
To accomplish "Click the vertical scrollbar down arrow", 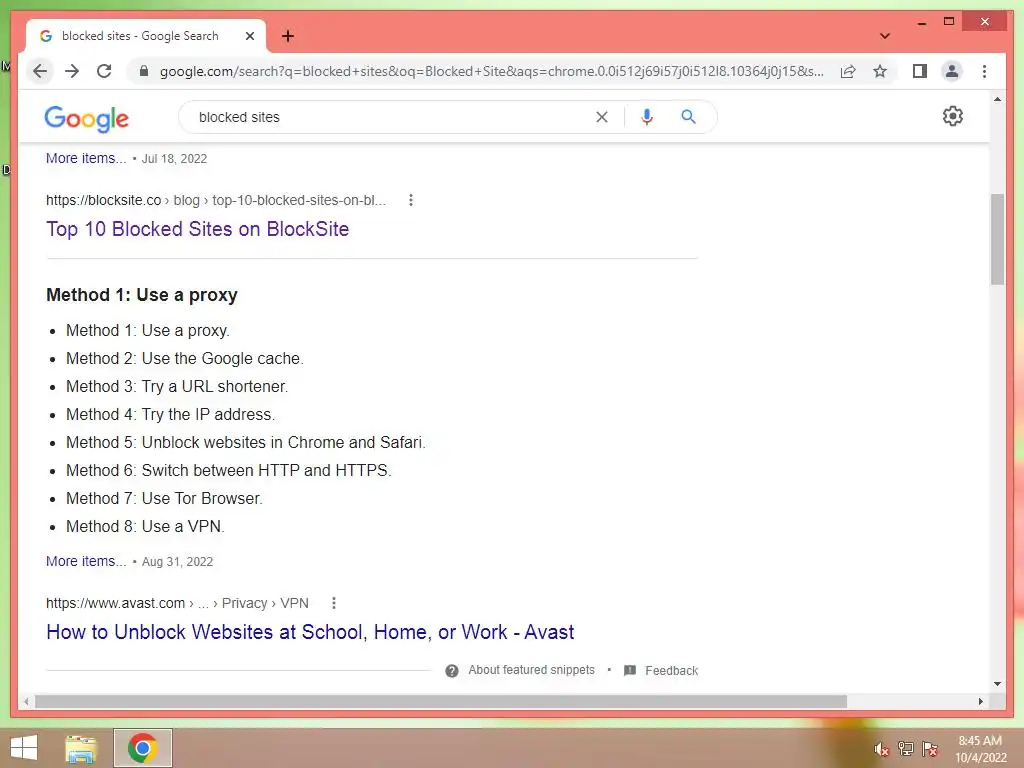I will (997, 684).
